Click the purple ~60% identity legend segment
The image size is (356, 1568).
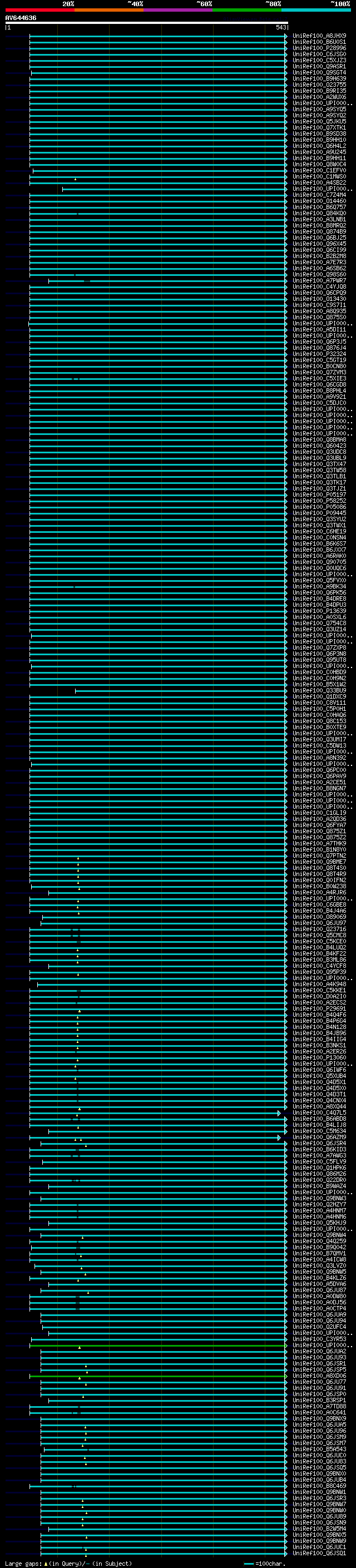click(179, 10)
